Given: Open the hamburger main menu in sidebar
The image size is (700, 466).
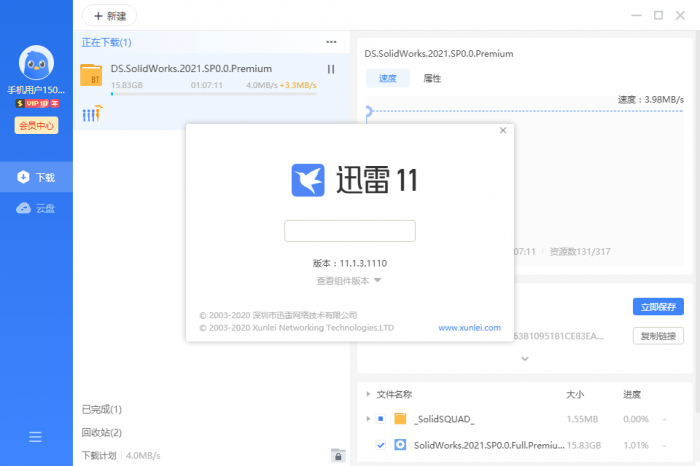Looking at the screenshot, I should pos(36,437).
